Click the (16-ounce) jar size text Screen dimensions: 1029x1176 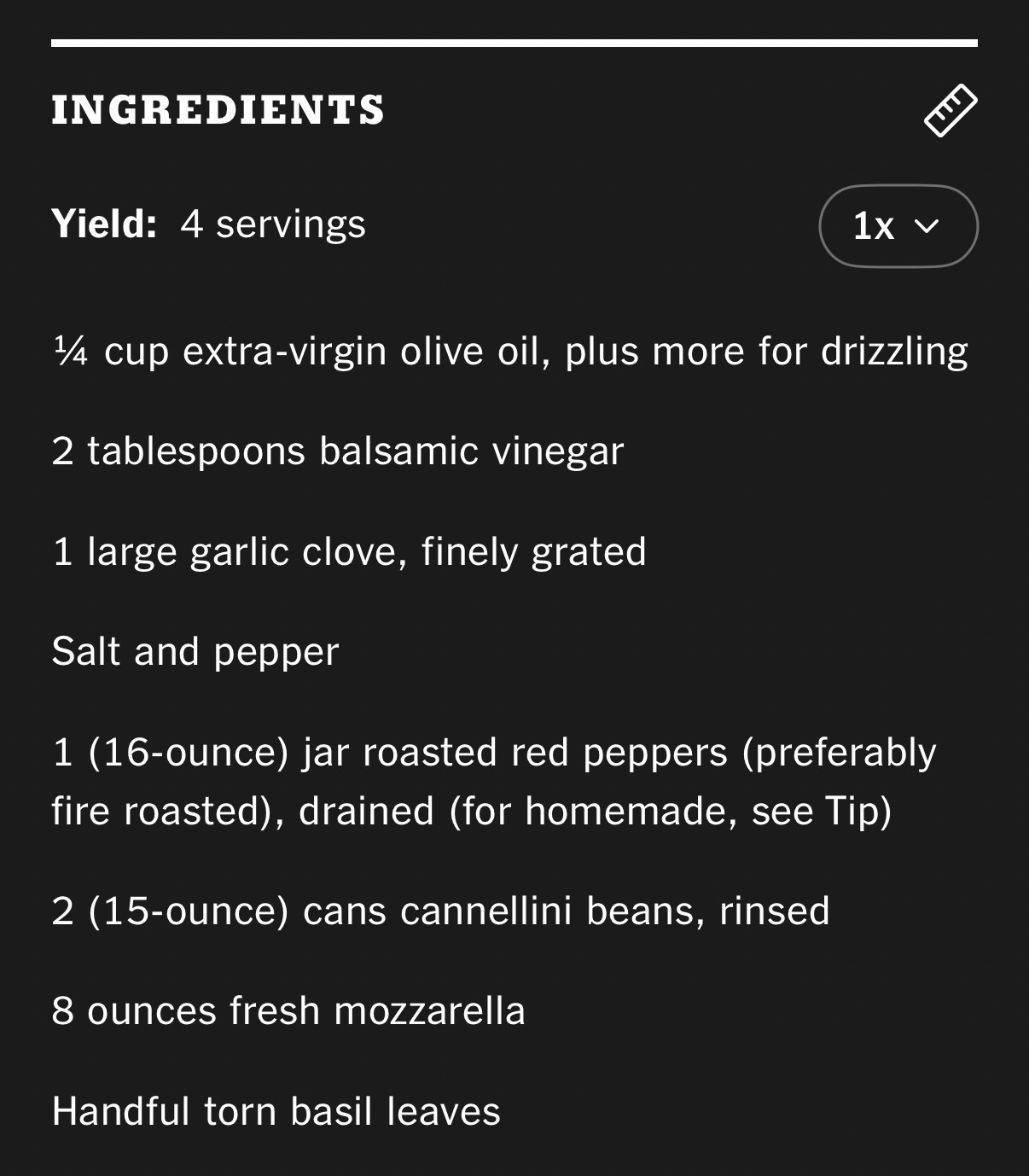tap(189, 753)
